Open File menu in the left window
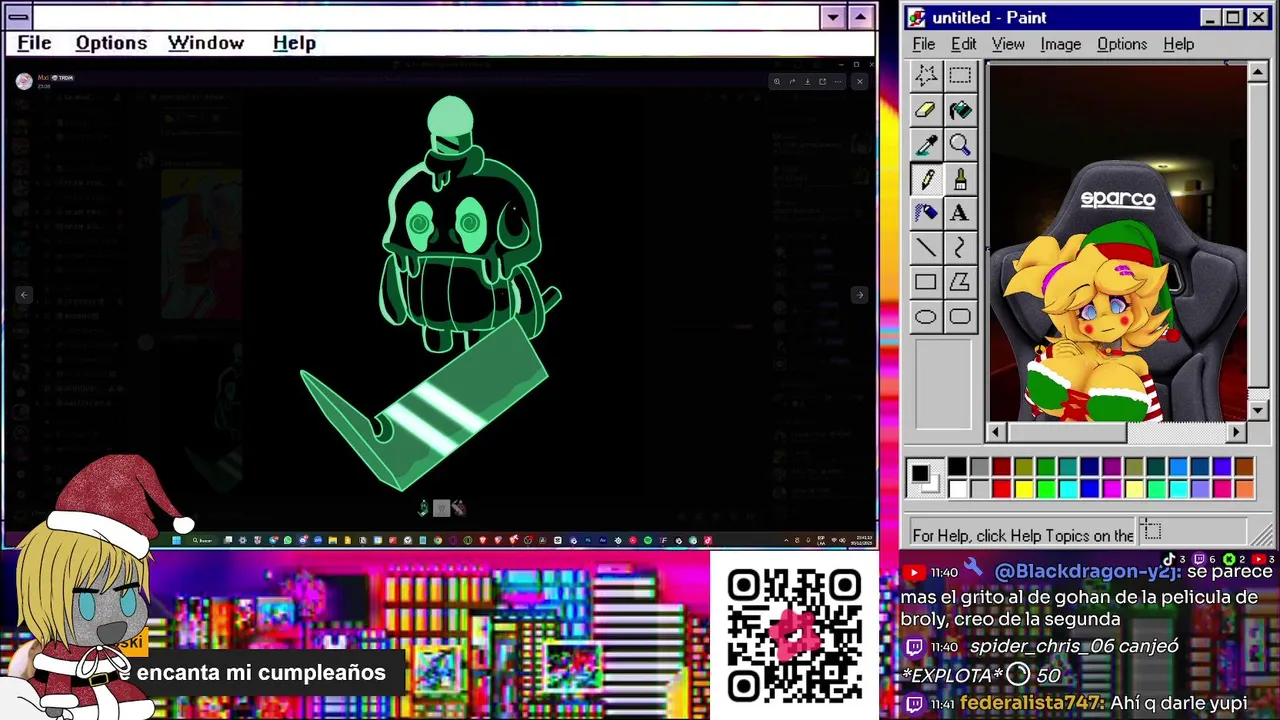This screenshot has width=1280, height=720. pos(34,43)
